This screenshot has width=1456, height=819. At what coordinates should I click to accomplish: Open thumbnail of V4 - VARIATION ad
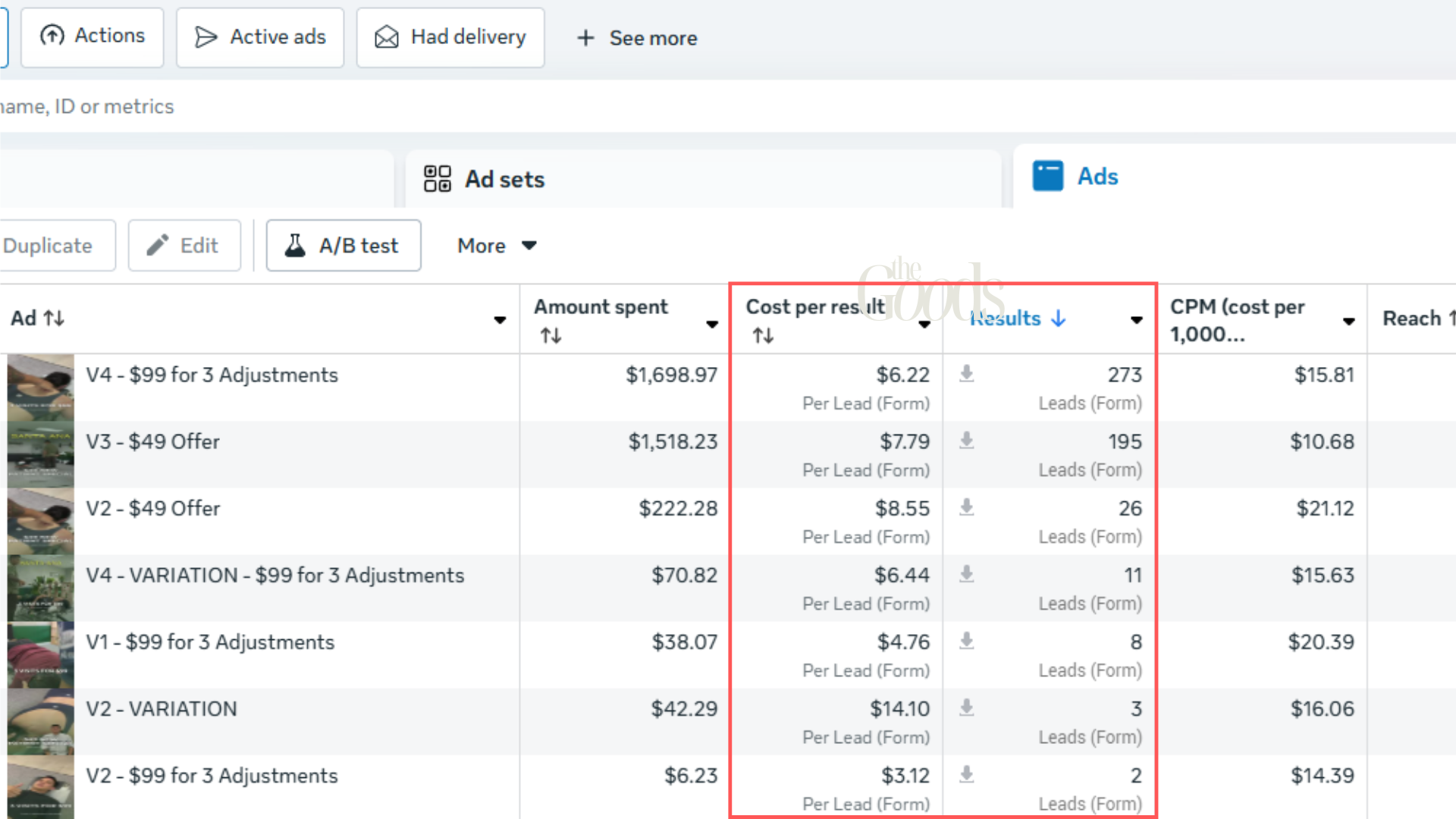41,588
